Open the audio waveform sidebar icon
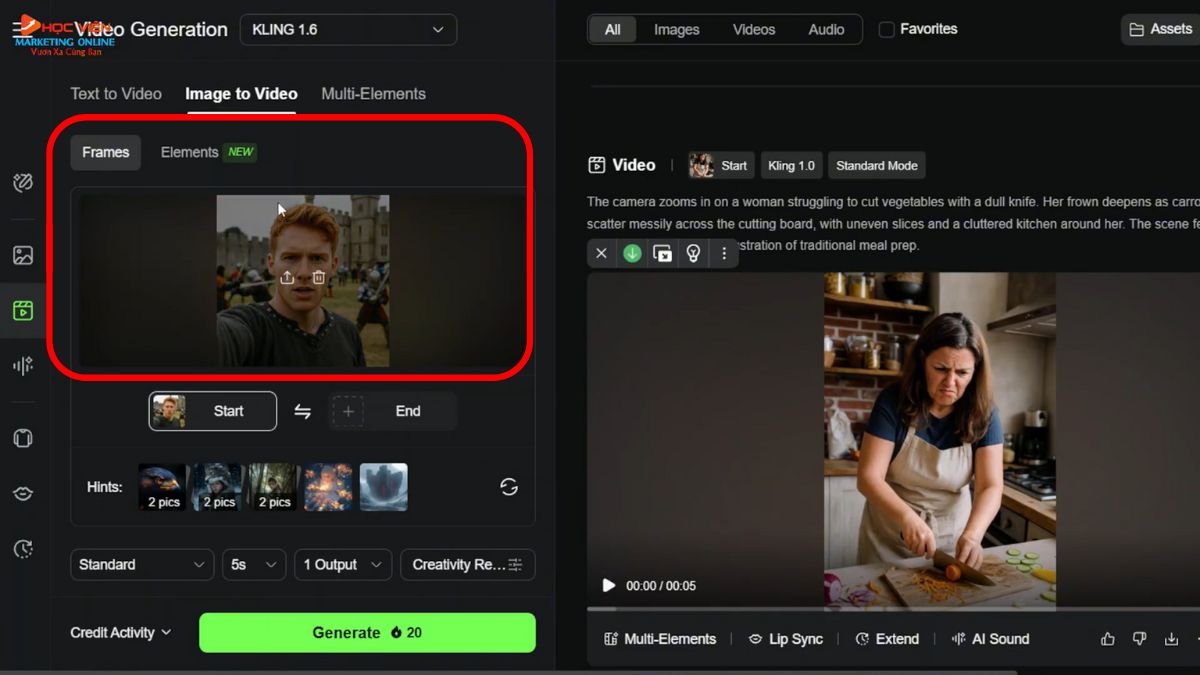 tap(23, 365)
